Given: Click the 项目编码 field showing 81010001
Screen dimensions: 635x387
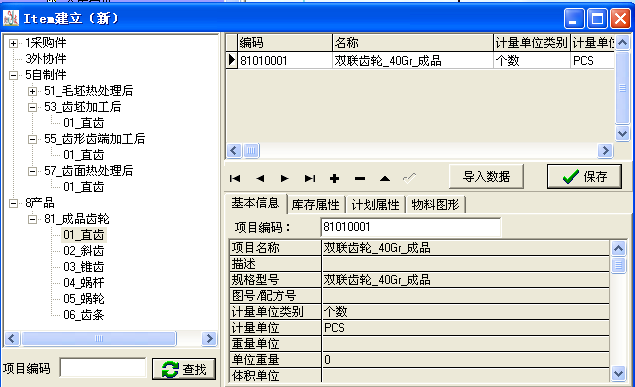Looking at the screenshot, I should [x=411, y=227].
